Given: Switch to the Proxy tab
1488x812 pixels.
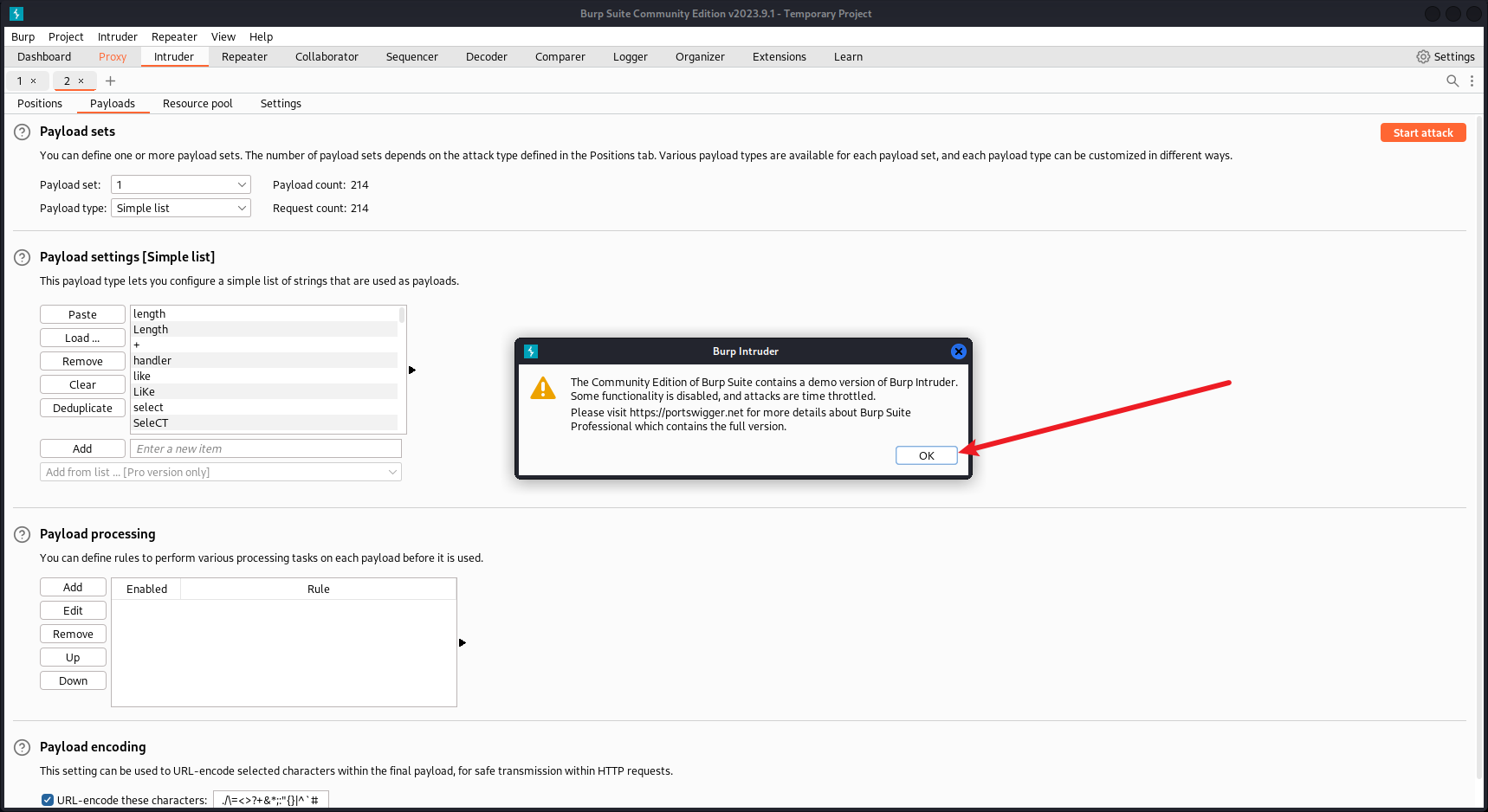Looking at the screenshot, I should (x=113, y=56).
